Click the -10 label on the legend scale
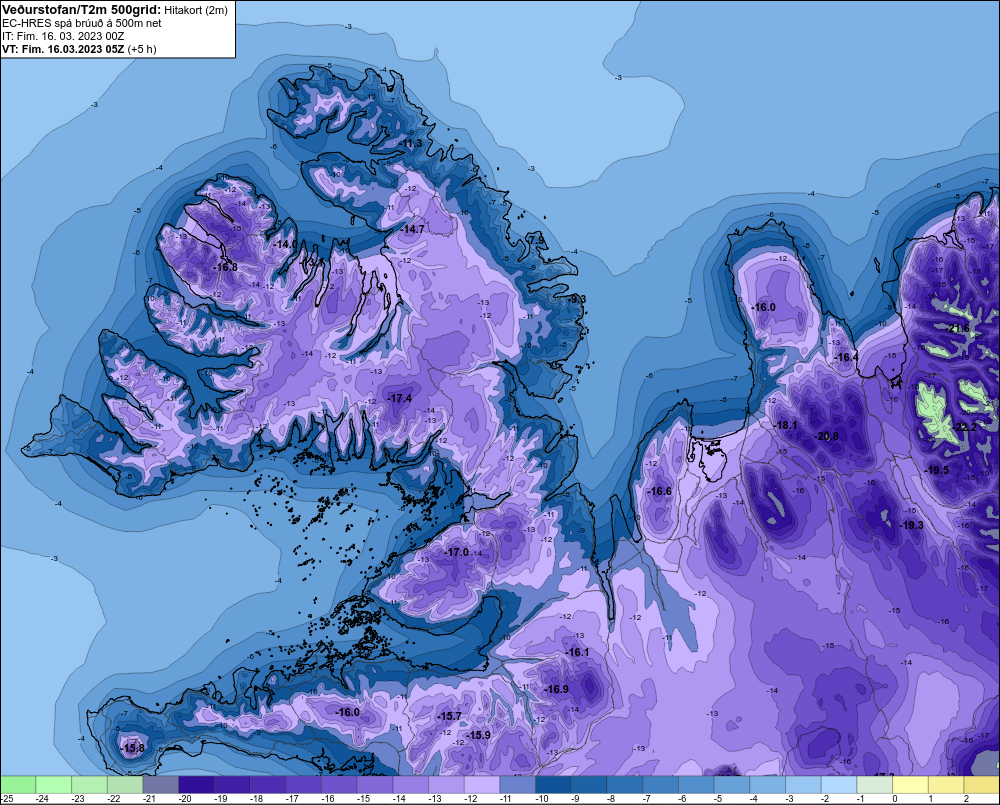The height and width of the screenshot is (805, 1000). coord(542,799)
